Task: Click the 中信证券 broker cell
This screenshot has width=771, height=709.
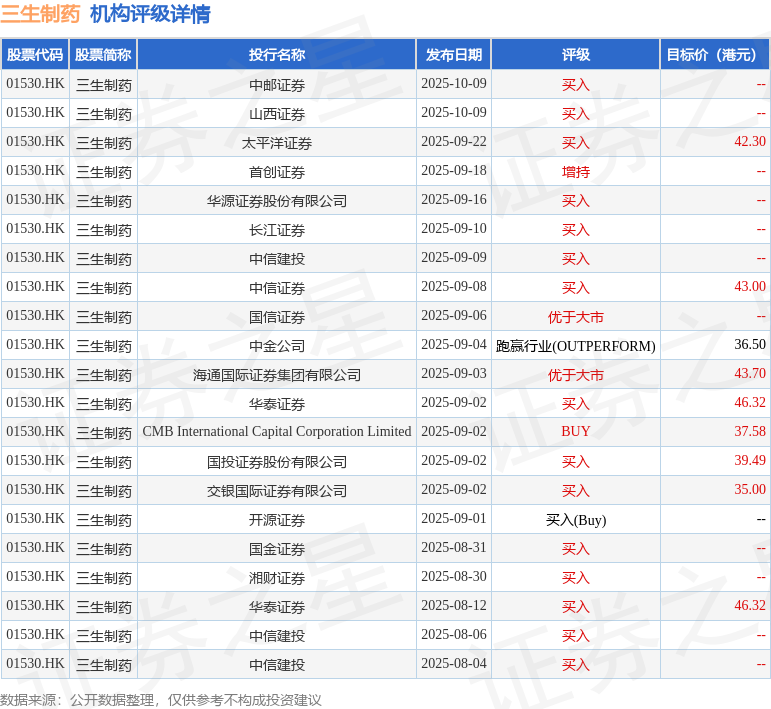Action: [277, 288]
